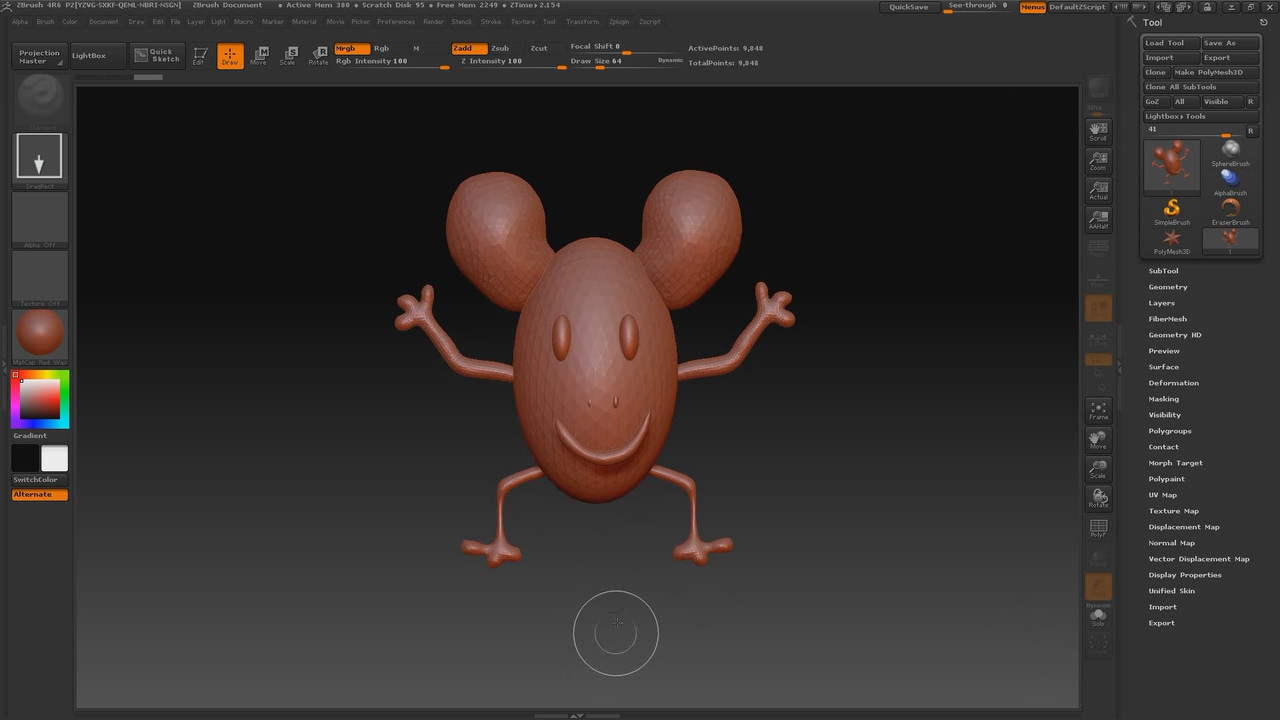Image resolution: width=1280 pixels, height=720 pixels.
Task: Toggle the Menus button in title bar
Action: [x=1033, y=7]
